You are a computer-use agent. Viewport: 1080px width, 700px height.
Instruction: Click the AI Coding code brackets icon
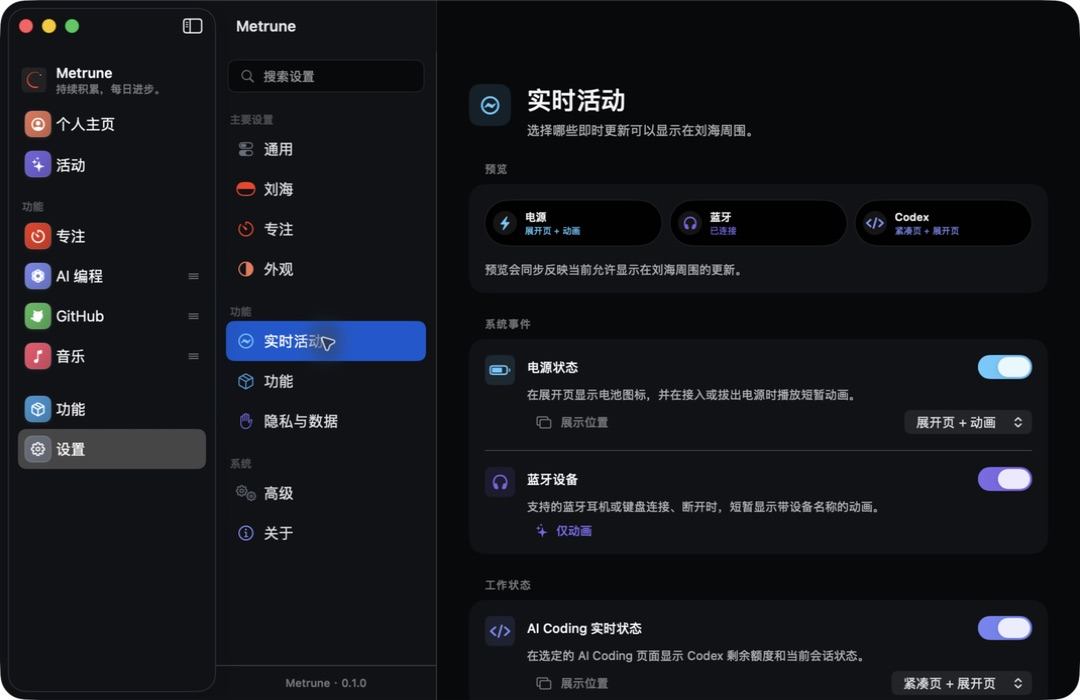click(499, 631)
